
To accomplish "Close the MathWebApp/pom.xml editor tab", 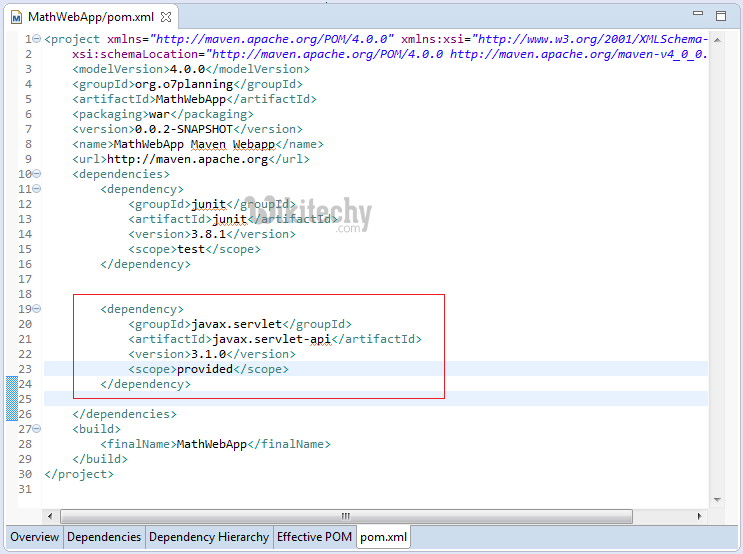I will tap(166, 17).
